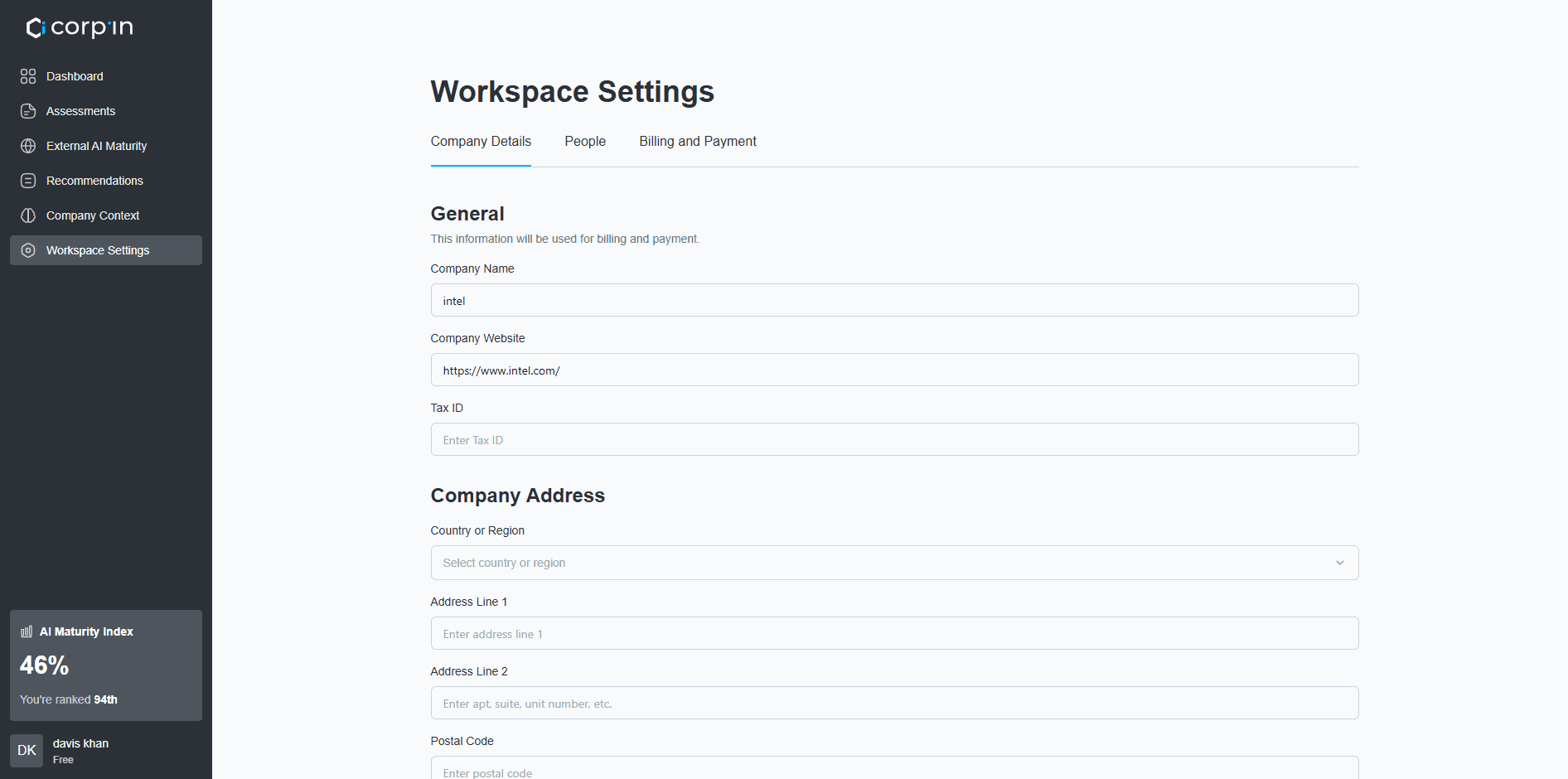
Task: Open the Select country or region dropdown
Action: (894, 563)
